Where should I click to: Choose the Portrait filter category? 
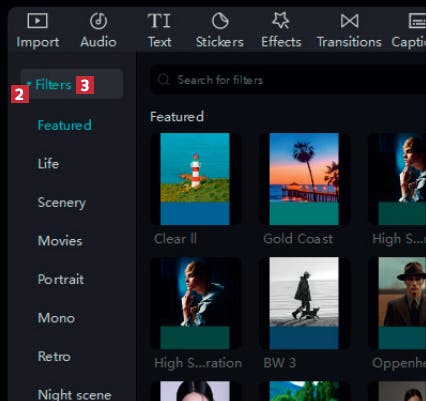(x=61, y=279)
